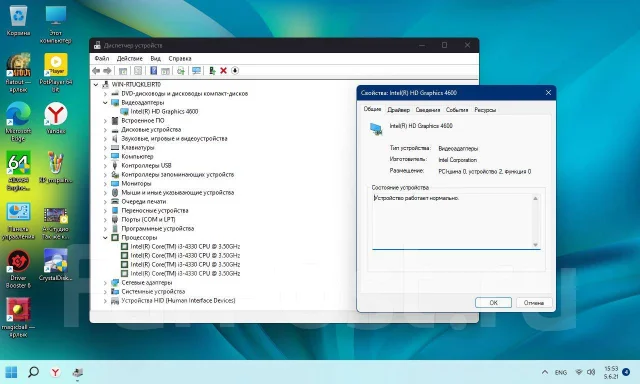Switch to the Драйвер tab
The image size is (640, 384).
click(x=398, y=110)
